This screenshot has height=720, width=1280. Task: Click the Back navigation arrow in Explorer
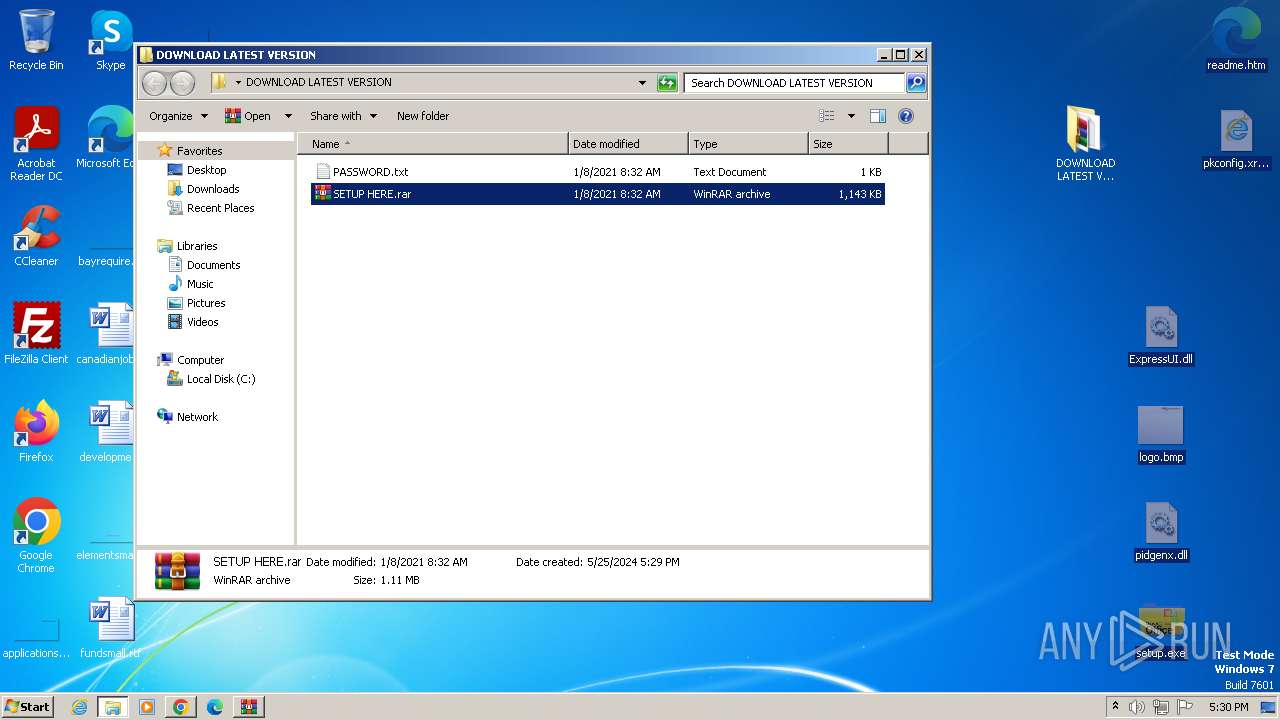coord(154,83)
